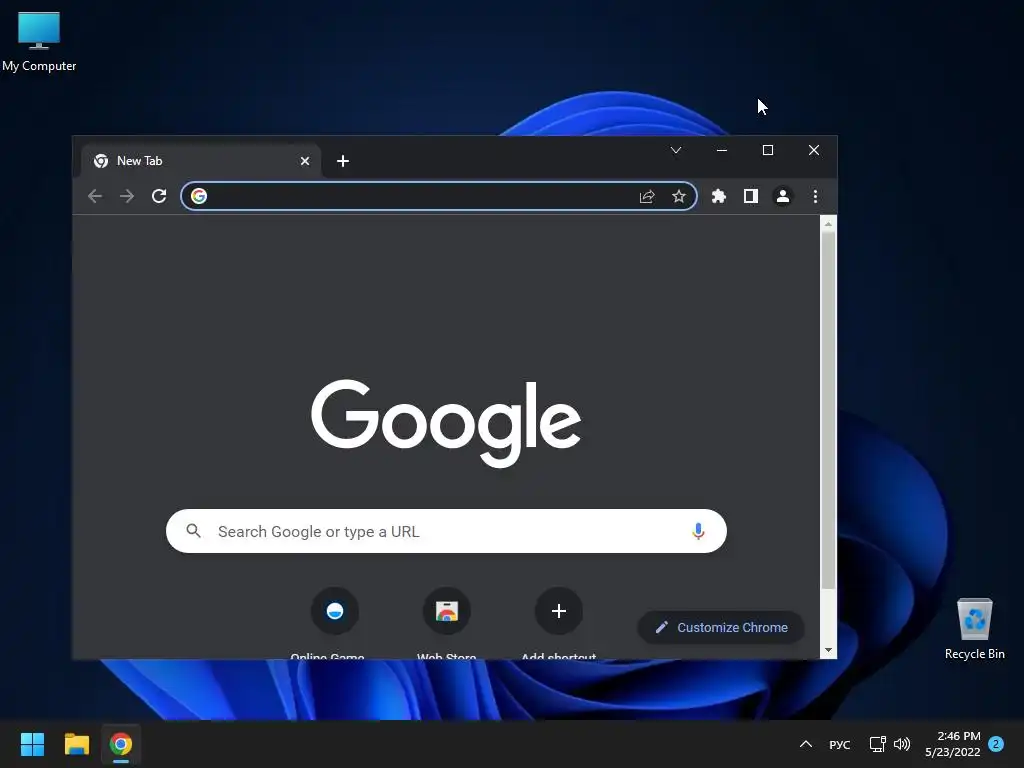This screenshot has height=768, width=1024.
Task: Select the Recycle Bin desktop icon
Action: [x=974, y=629]
